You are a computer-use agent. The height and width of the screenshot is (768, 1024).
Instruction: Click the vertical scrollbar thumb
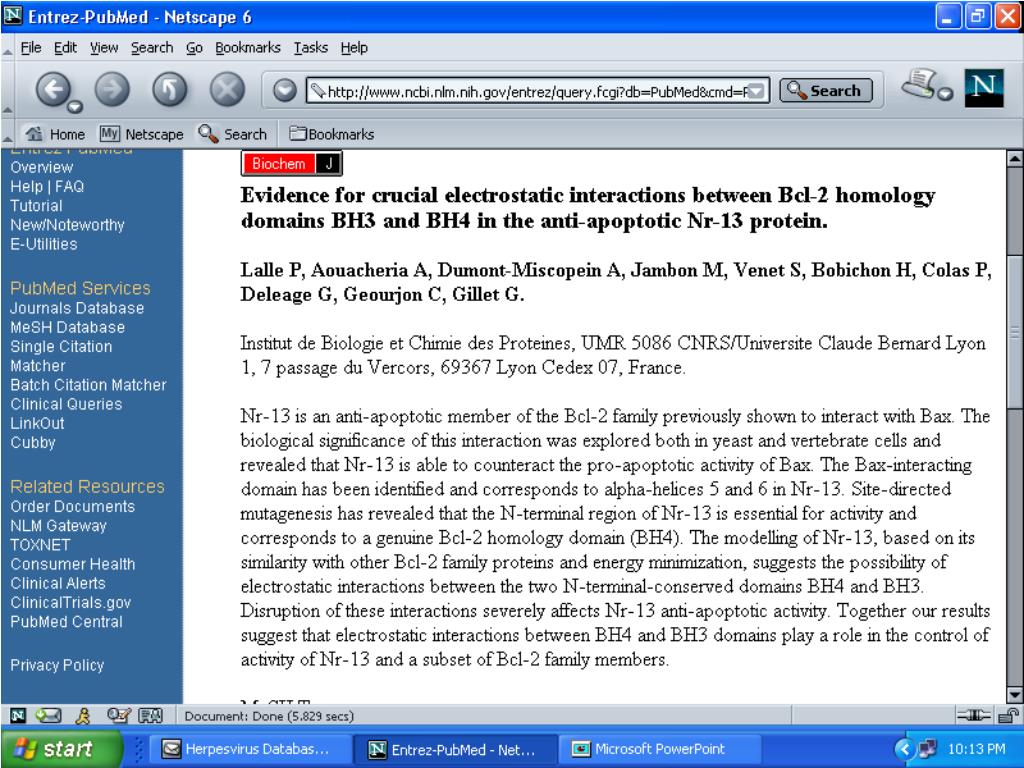(1014, 332)
